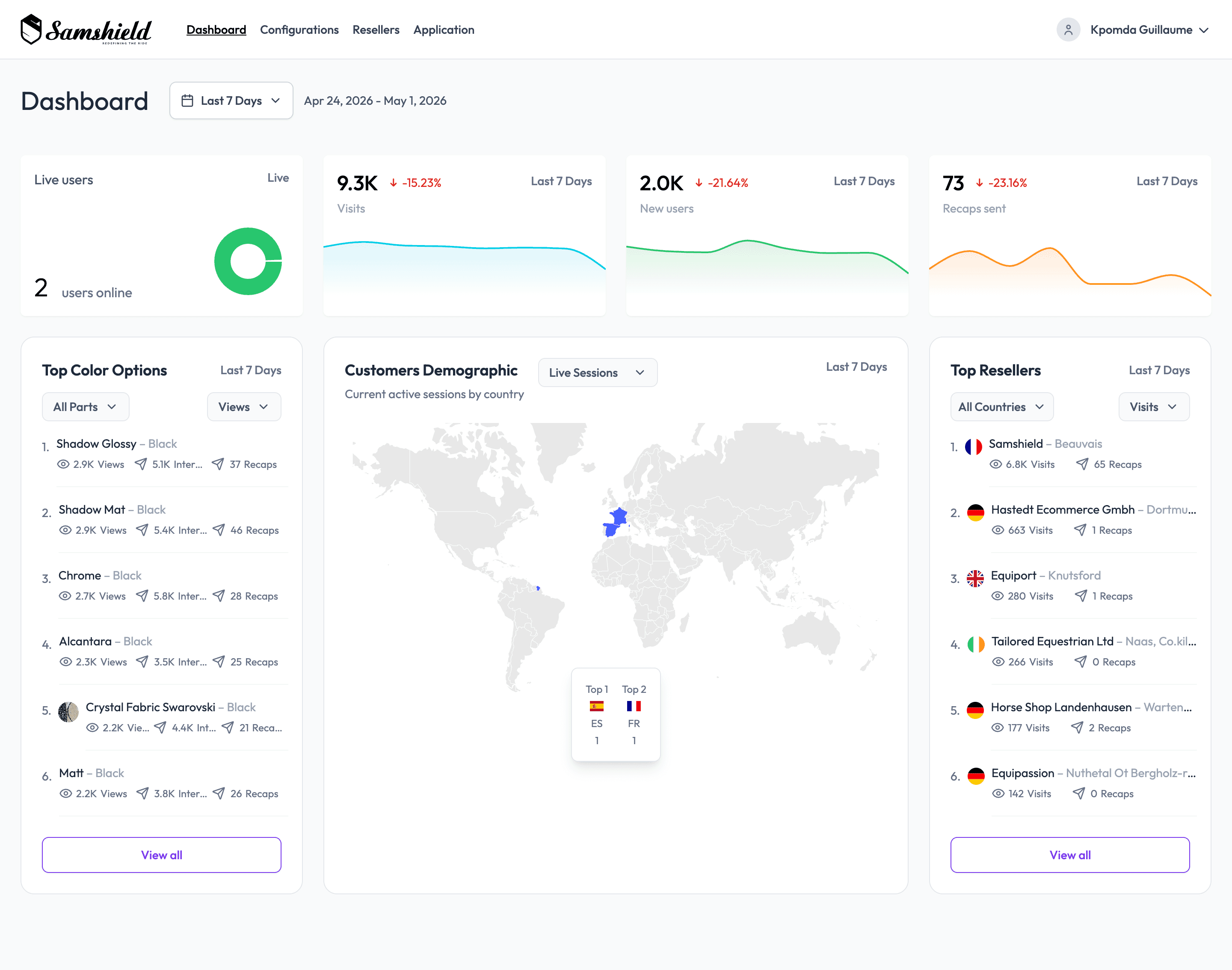
Task: Click the highlighted Spain region on map
Action: pos(610,530)
